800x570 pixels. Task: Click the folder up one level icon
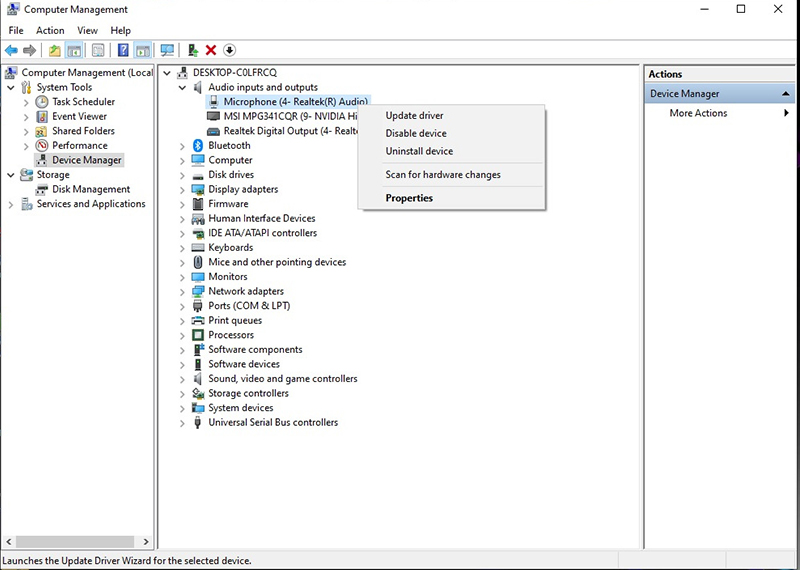pos(55,50)
